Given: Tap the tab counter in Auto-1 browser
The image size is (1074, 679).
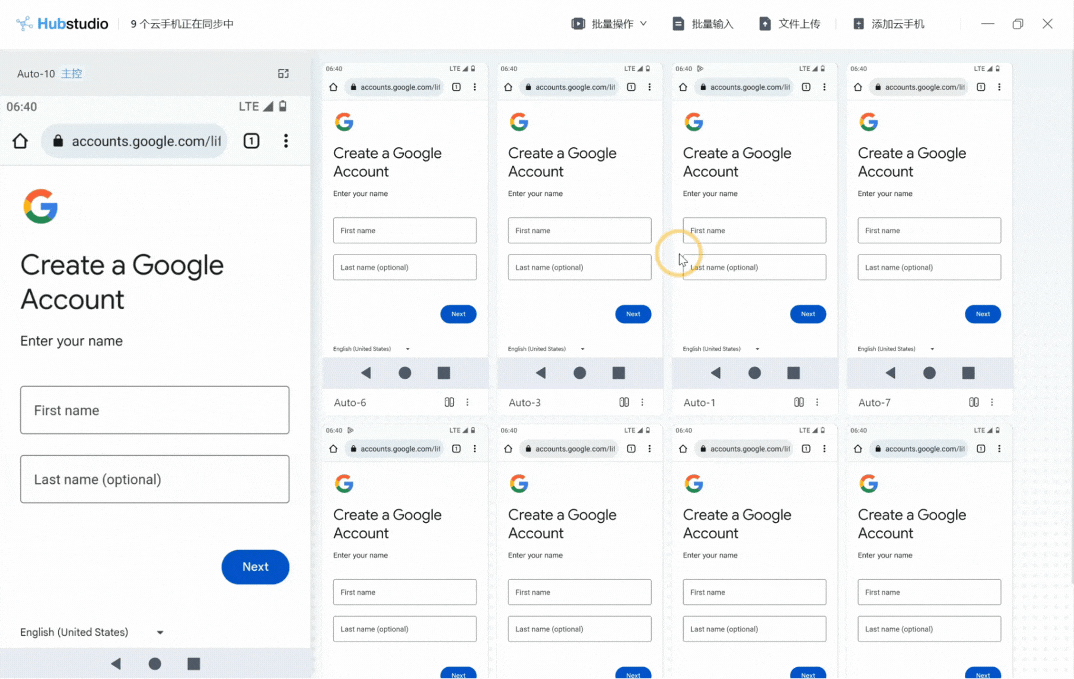Looking at the screenshot, I should (806, 87).
